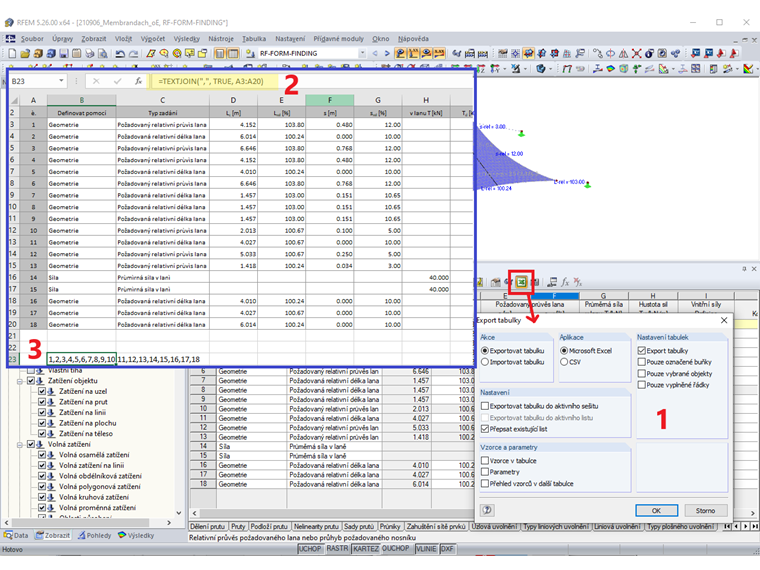The image size is (760, 570).
Task: Open the RF-FORM-FINDING module dropdown
Action: pyautogui.click(x=362, y=53)
